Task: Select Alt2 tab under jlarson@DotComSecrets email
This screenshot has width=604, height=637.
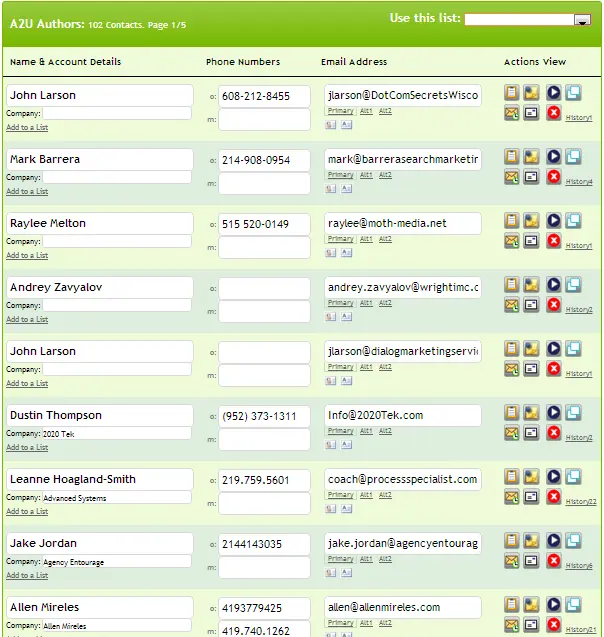Action: [x=385, y=111]
